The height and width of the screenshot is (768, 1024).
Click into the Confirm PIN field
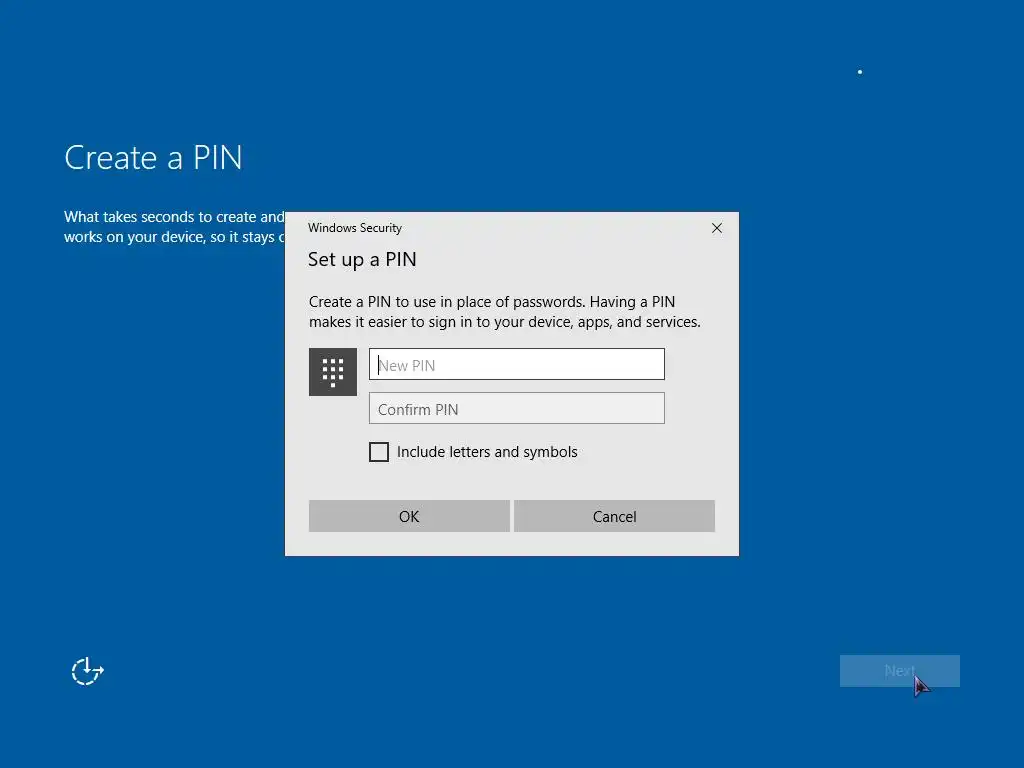[x=517, y=408]
